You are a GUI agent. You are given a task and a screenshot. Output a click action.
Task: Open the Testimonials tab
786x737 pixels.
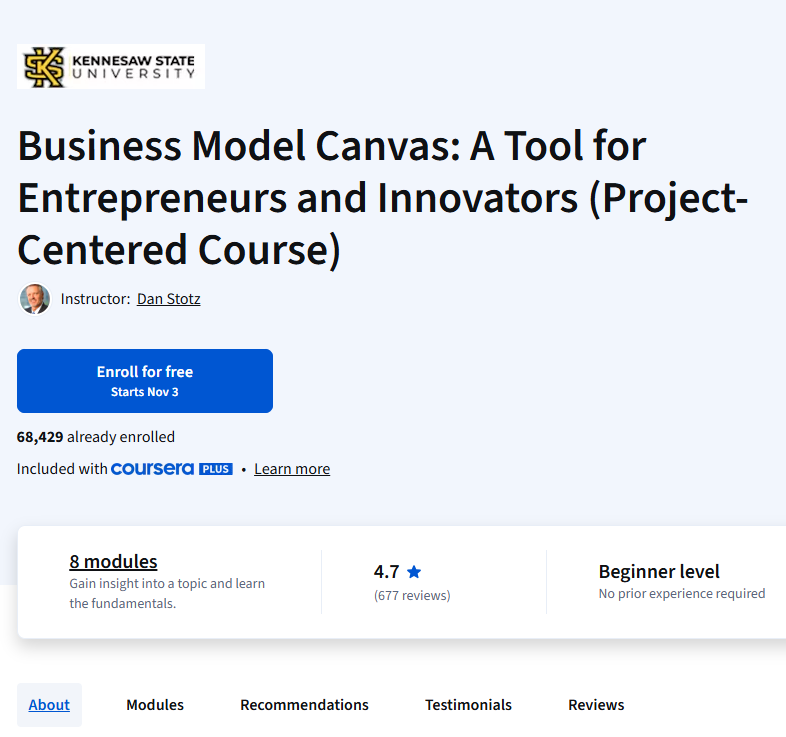468,705
